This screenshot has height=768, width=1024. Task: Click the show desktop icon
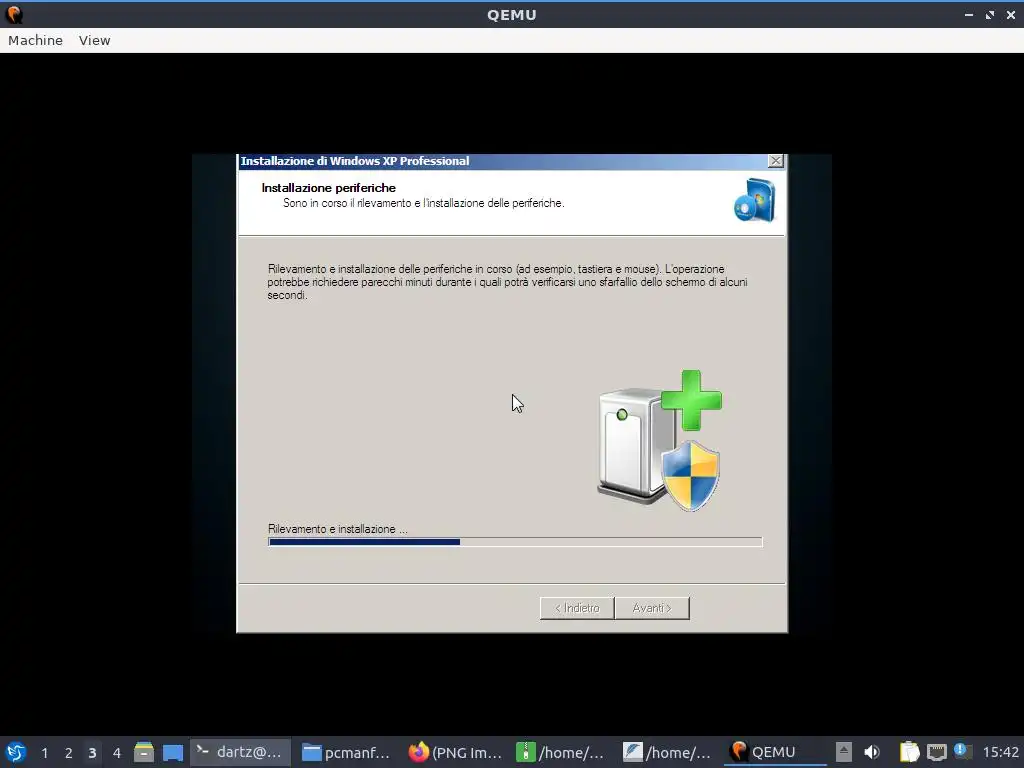click(172, 752)
